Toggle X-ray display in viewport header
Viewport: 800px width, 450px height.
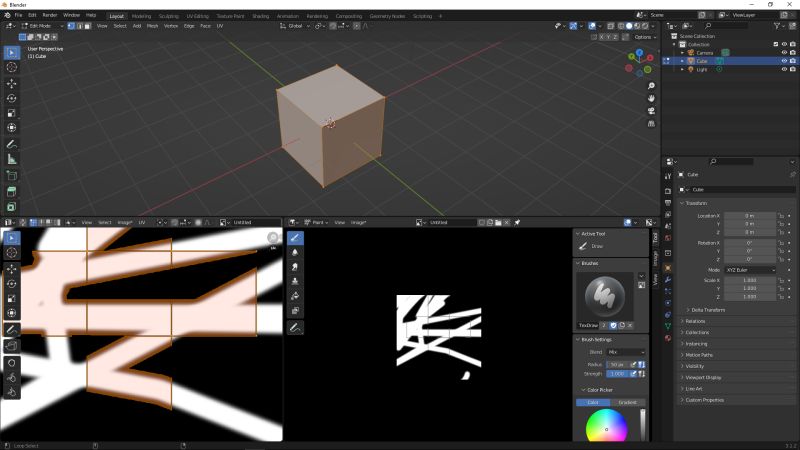(x=611, y=26)
